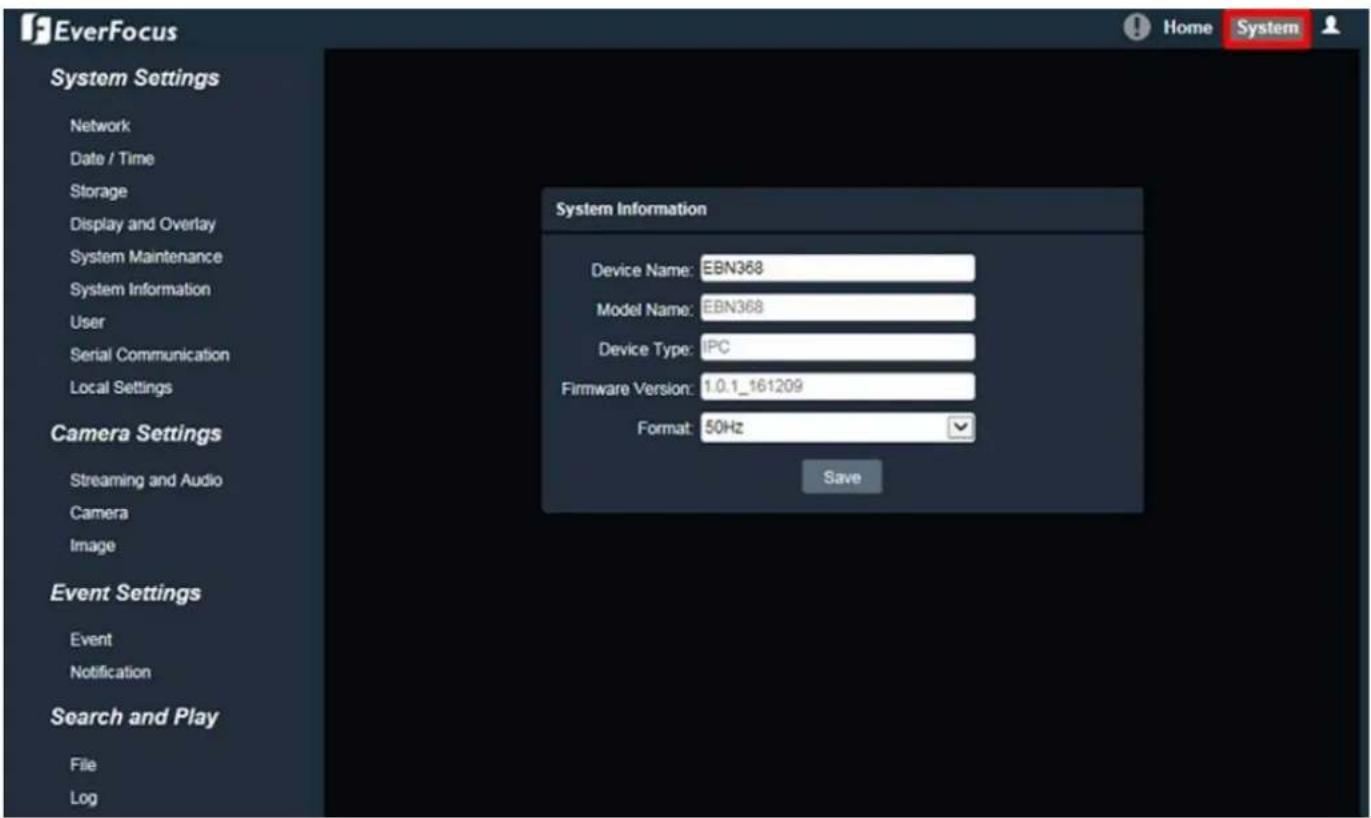Open Serial Communication settings

click(149, 355)
